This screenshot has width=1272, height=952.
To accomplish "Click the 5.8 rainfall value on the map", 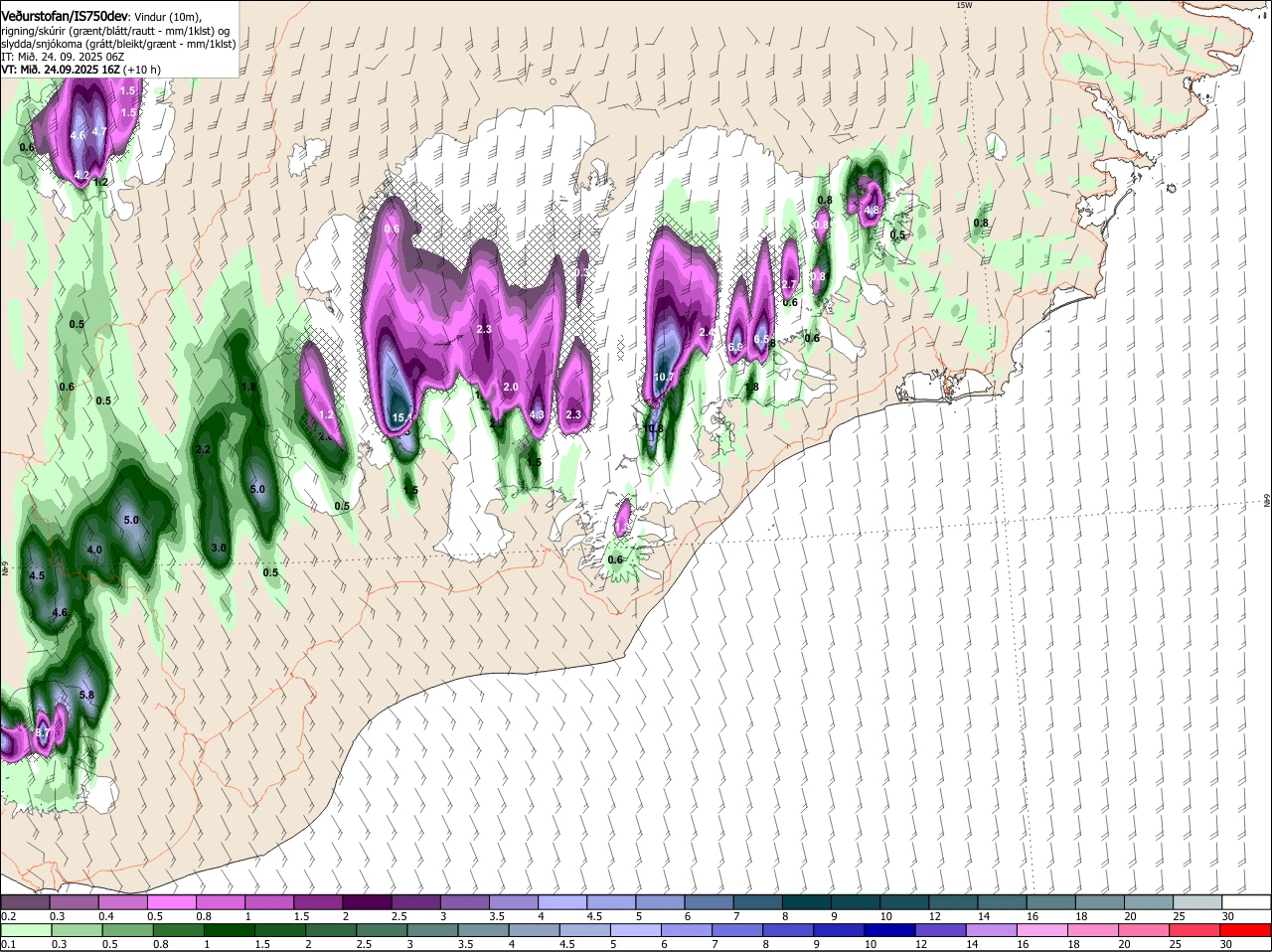I will tap(86, 696).
